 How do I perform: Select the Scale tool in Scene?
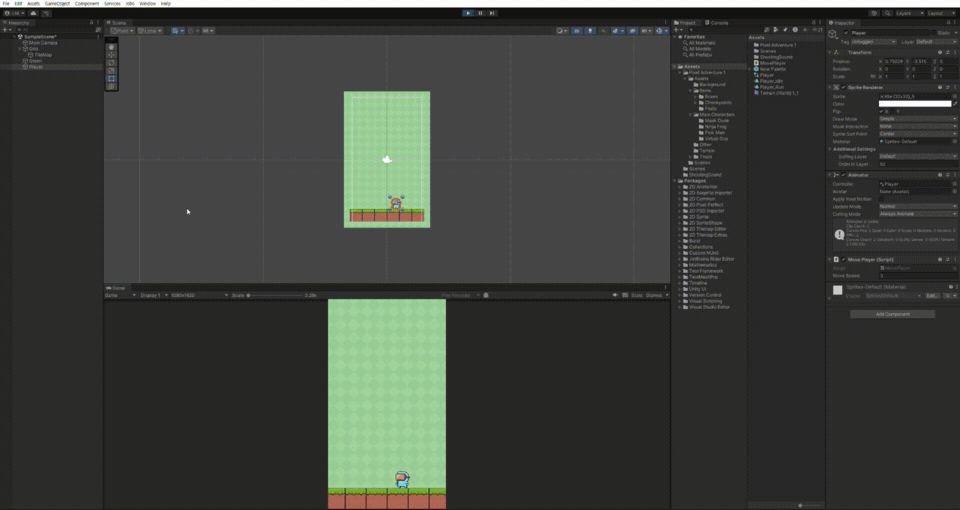(x=111, y=70)
